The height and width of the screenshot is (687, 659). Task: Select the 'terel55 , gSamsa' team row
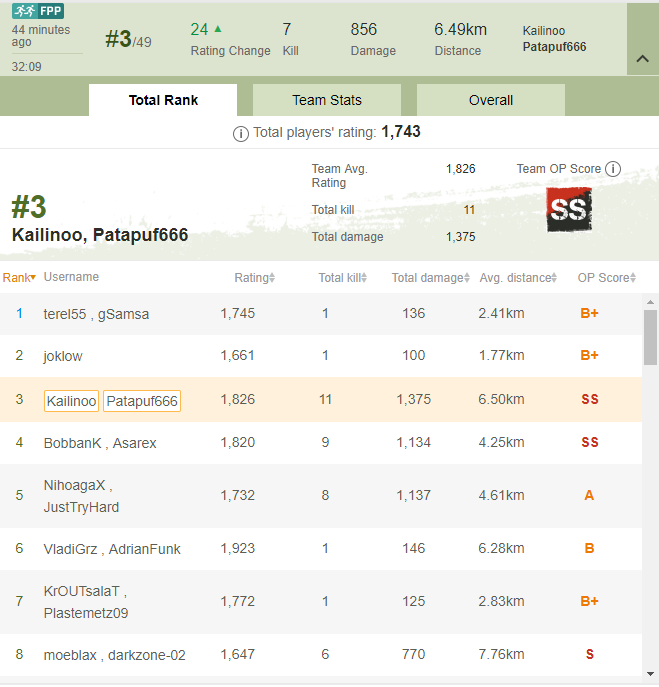tap(321, 314)
